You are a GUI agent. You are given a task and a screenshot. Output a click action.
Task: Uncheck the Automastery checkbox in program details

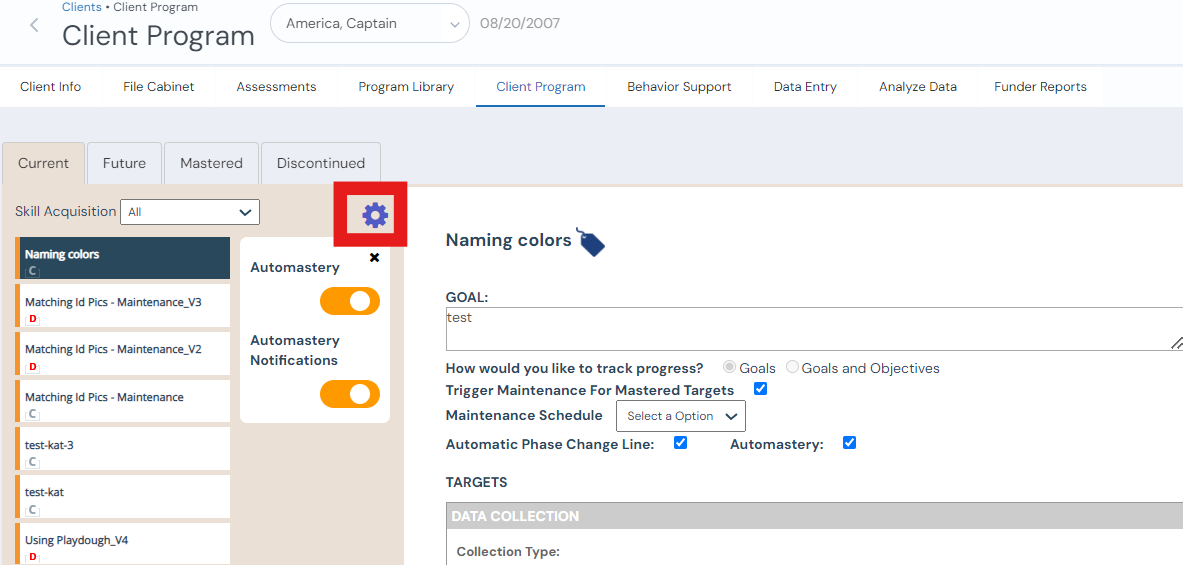pos(849,443)
